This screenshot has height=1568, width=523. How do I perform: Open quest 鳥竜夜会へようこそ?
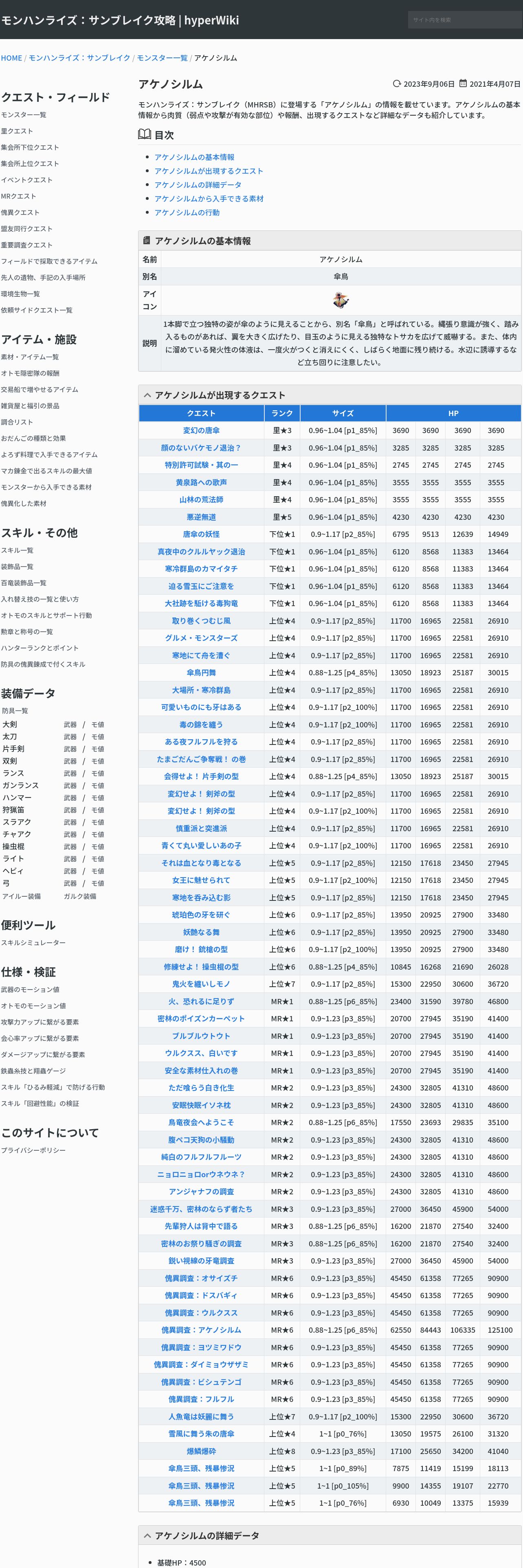click(x=202, y=1122)
